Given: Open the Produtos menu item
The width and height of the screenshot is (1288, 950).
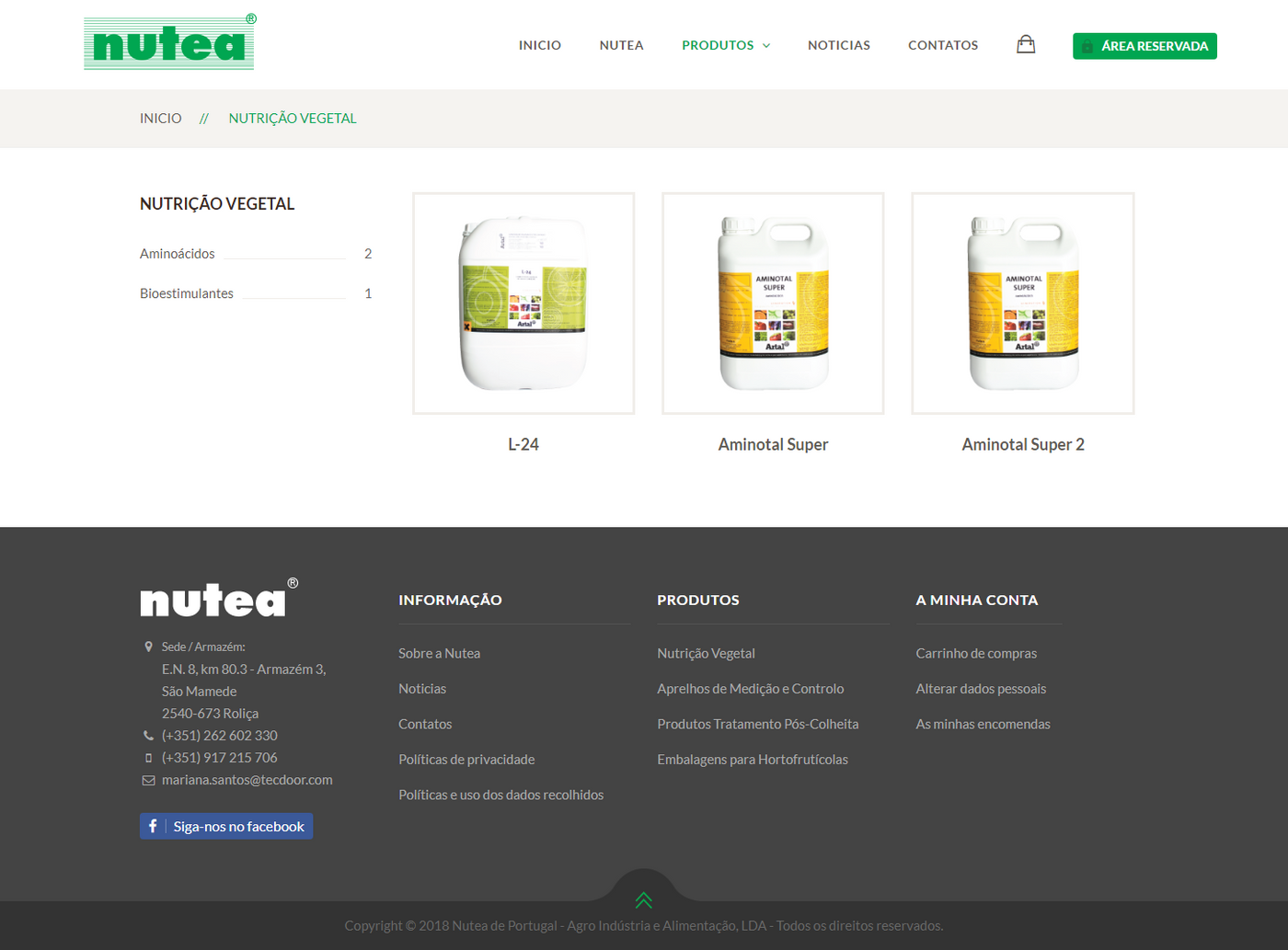Looking at the screenshot, I should (x=718, y=45).
